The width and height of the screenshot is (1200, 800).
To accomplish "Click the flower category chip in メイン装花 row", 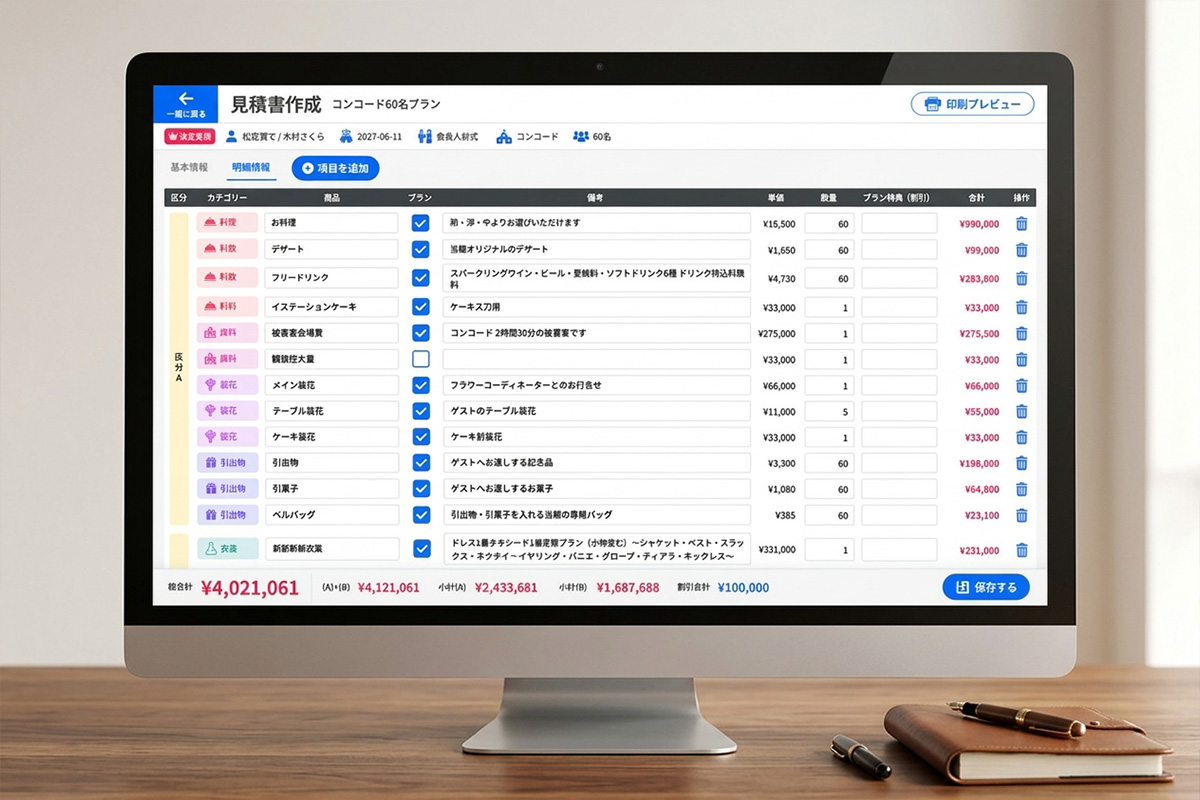I will [227, 385].
